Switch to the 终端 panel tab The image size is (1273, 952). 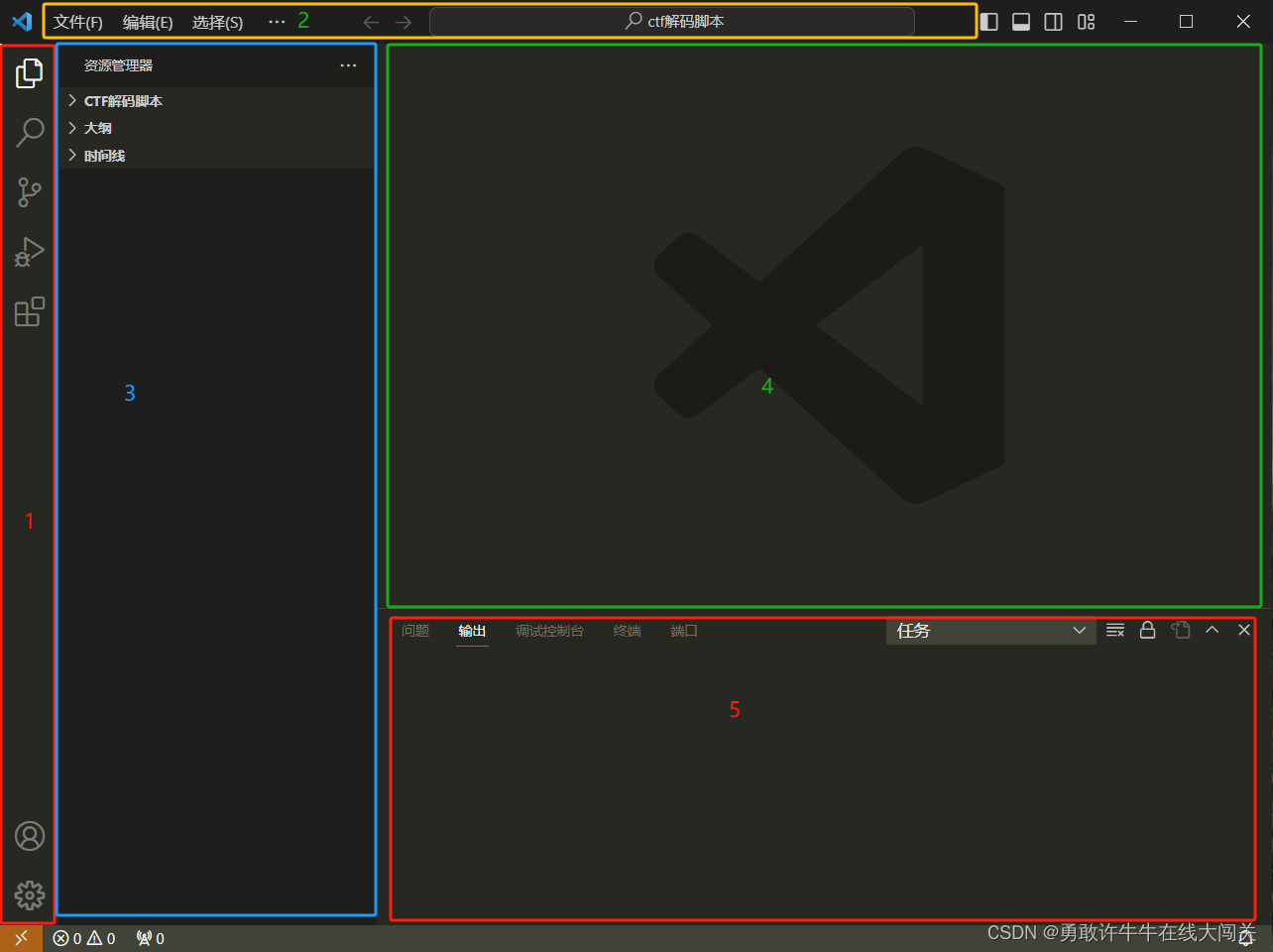(x=628, y=631)
